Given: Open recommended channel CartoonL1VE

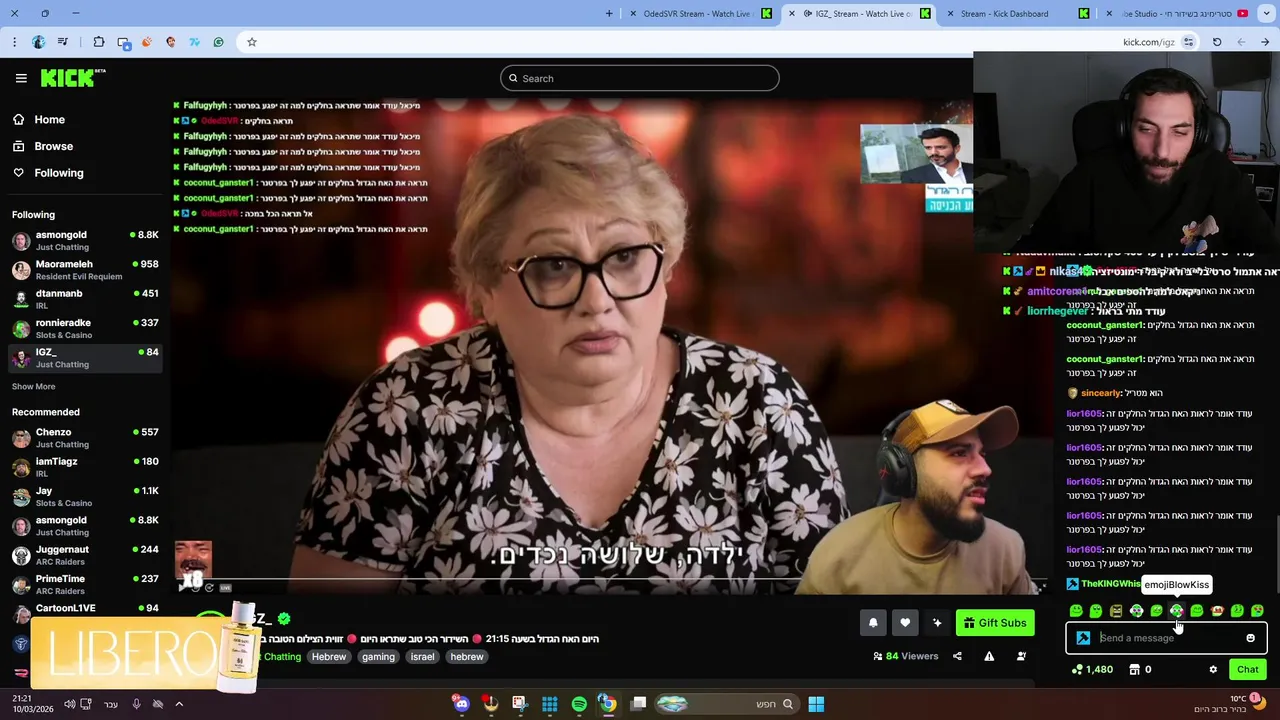Looking at the screenshot, I should coord(84,609).
